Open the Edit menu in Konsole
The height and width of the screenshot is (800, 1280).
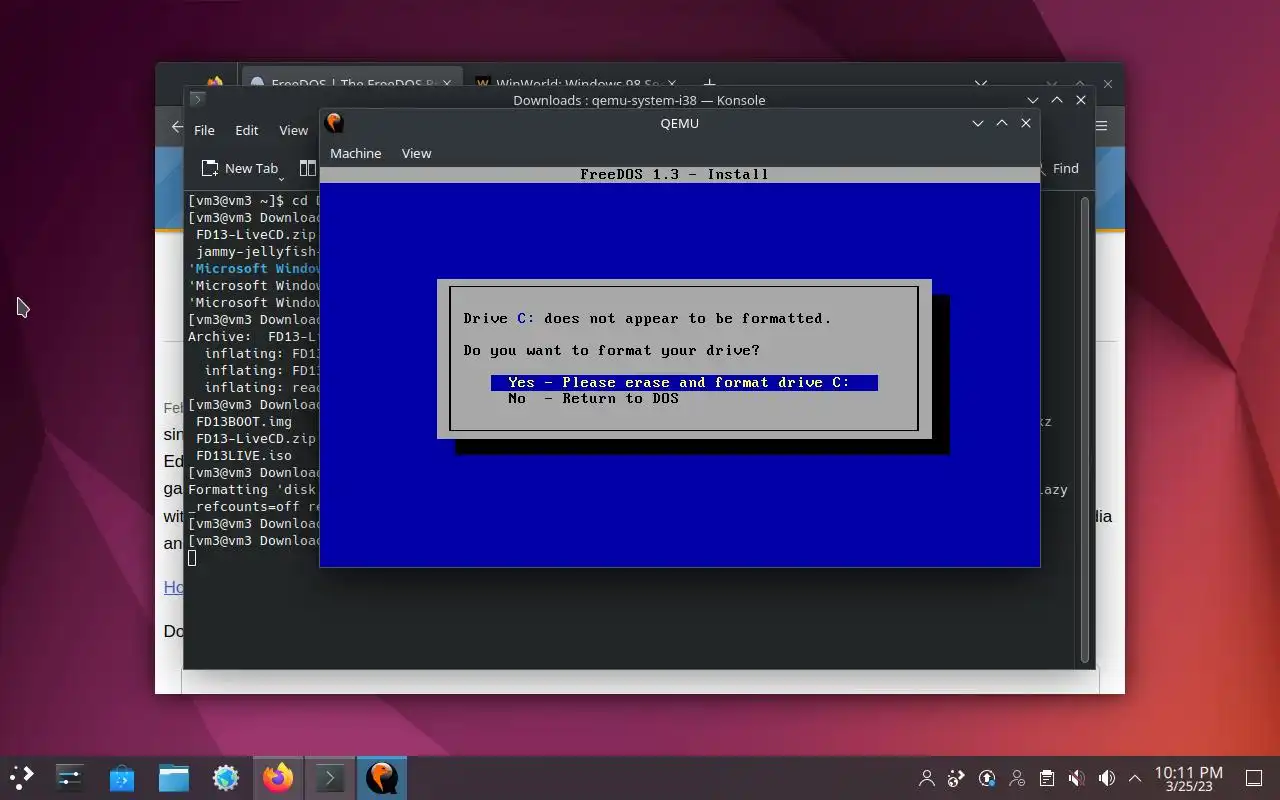[x=246, y=130]
